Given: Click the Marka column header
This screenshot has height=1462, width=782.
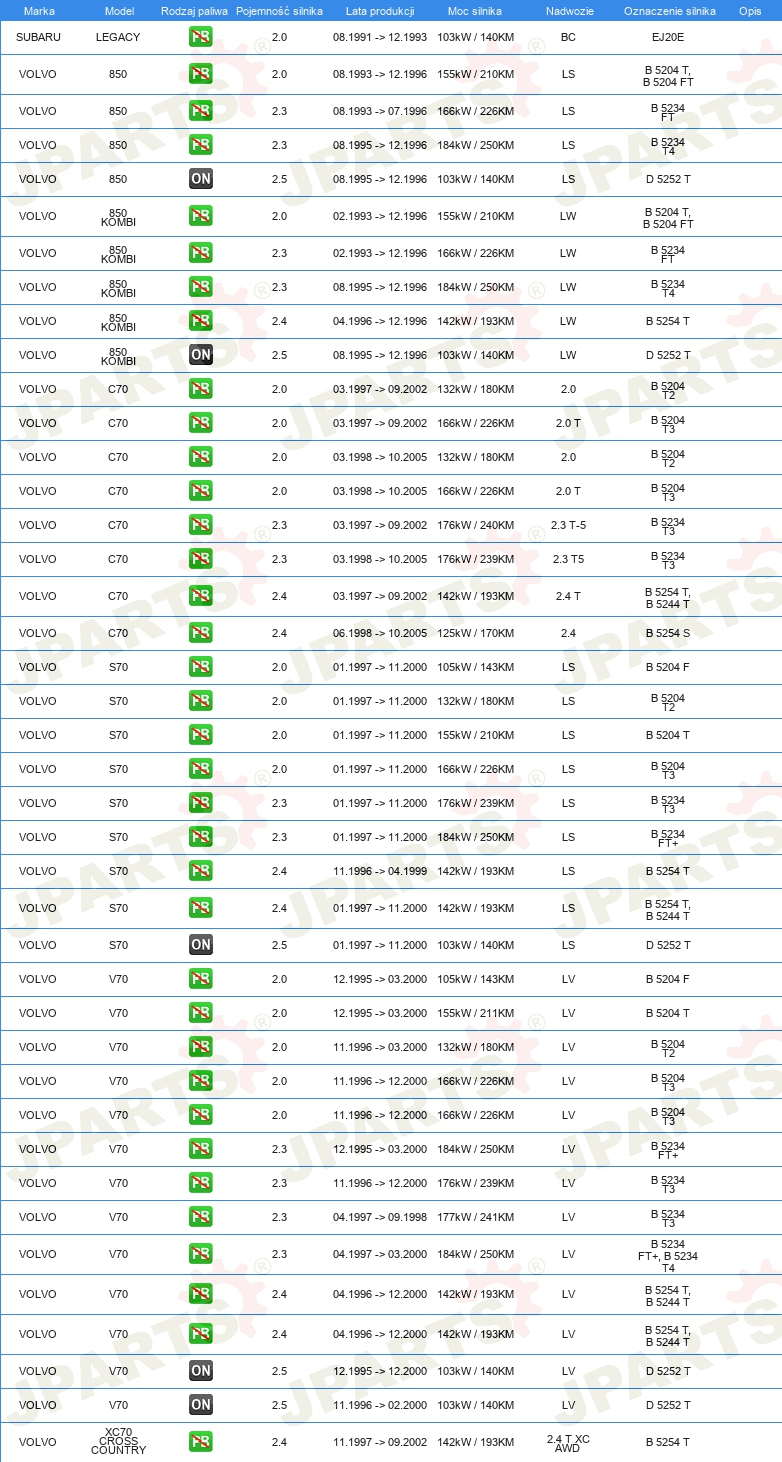Looking at the screenshot, I should coord(39,11).
